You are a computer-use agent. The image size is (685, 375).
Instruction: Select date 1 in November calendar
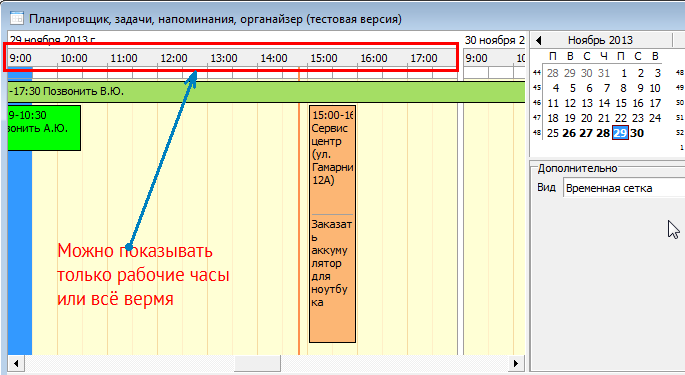624,73
